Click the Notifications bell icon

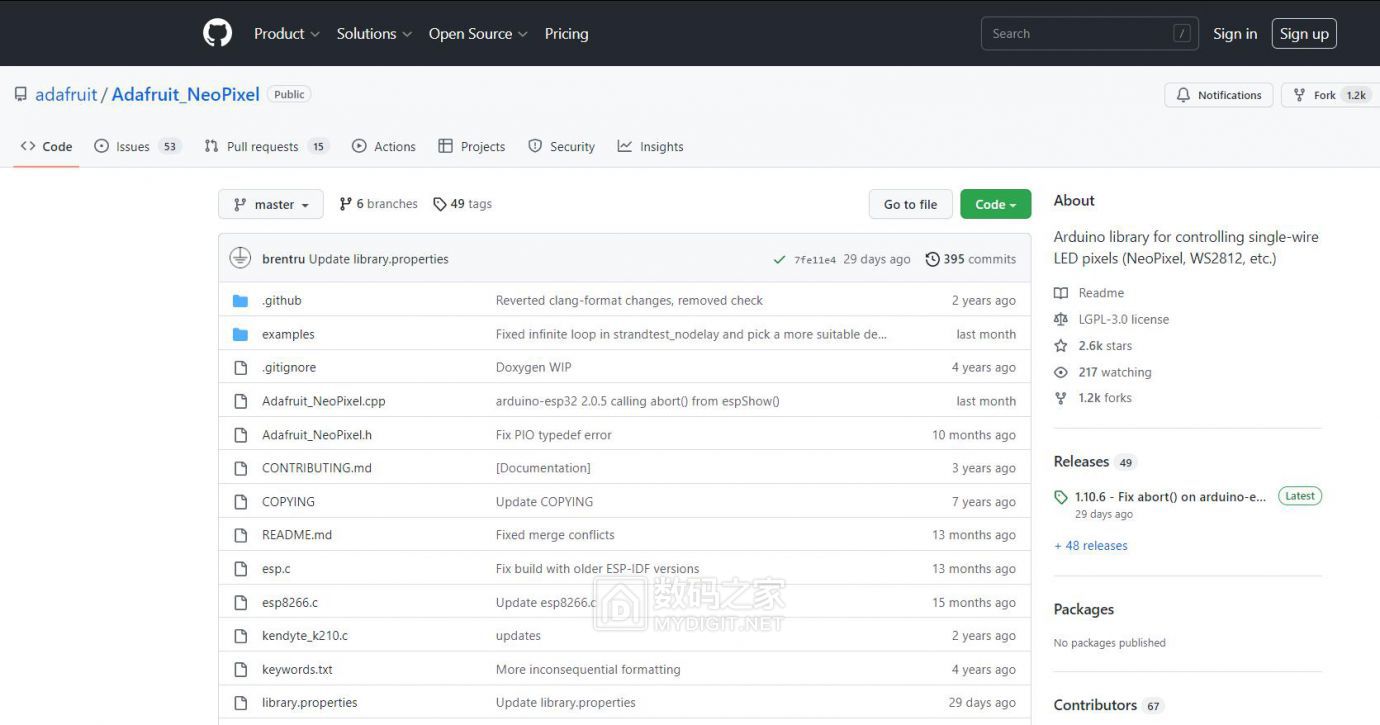point(1183,95)
